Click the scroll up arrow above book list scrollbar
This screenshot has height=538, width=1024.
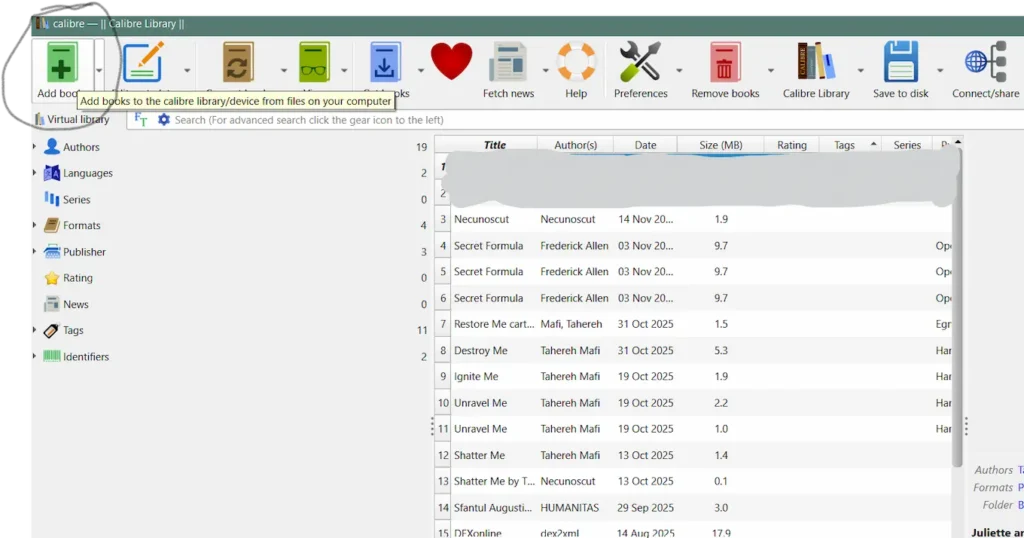coord(957,141)
